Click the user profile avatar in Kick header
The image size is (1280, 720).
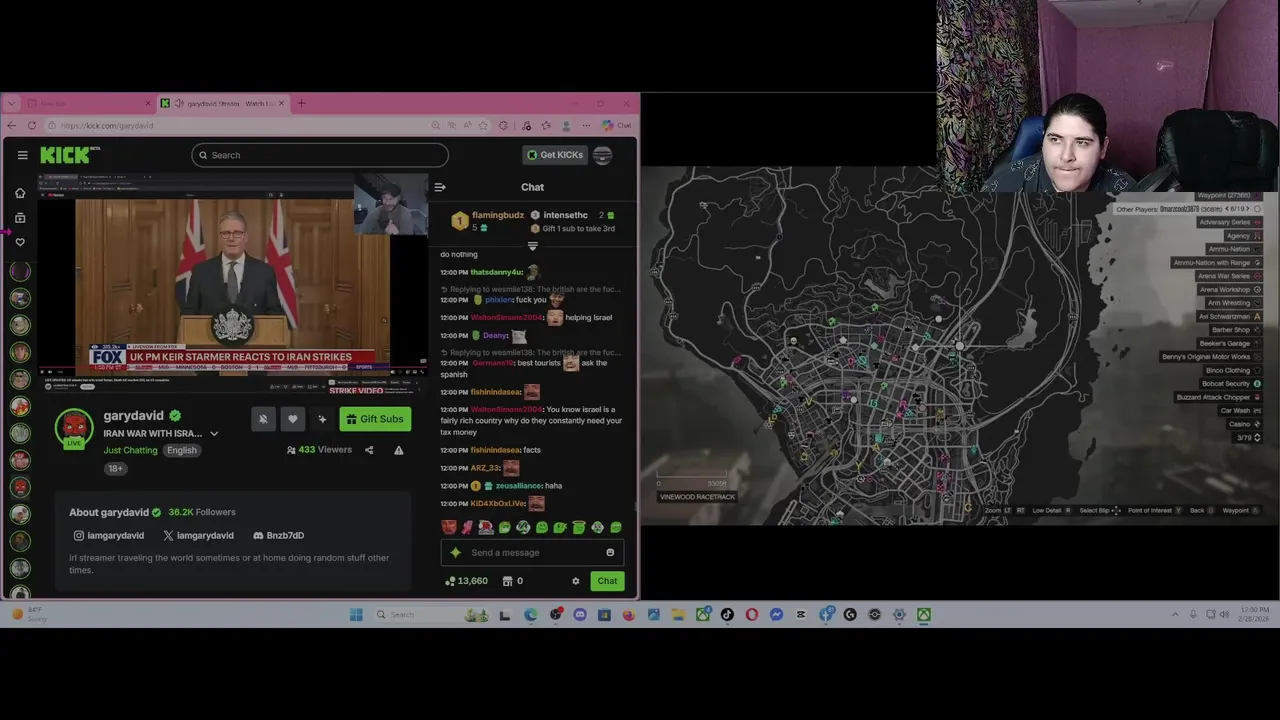602,155
